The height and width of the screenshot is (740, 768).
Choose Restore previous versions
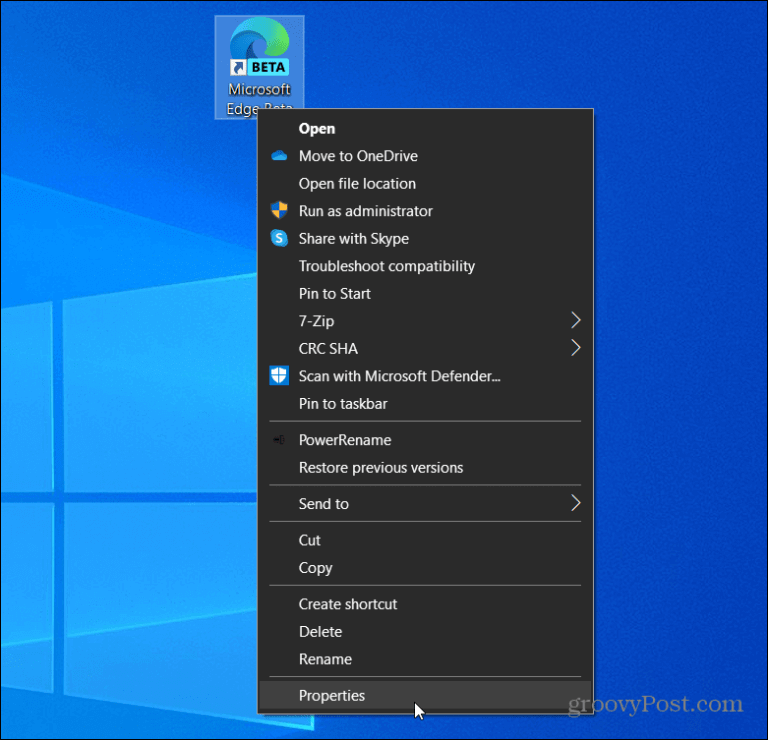point(425,467)
